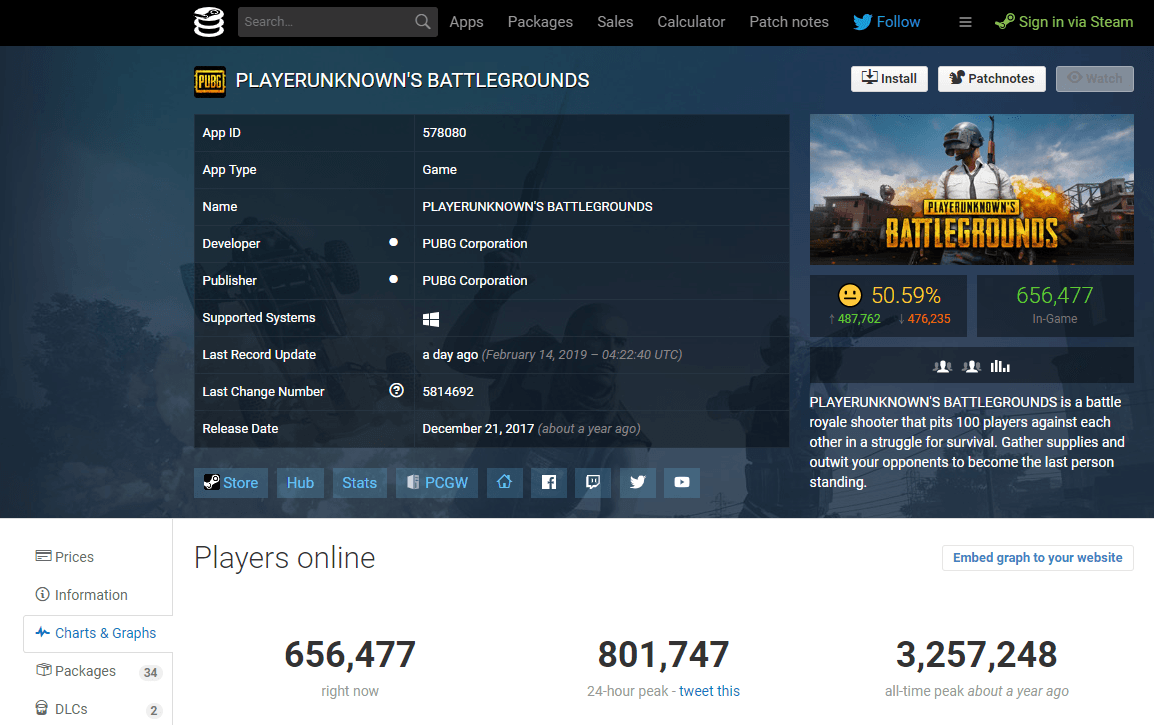This screenshot has height=725, width=1154.
Task: Click the PUBG Corporation publisher link
Action: pyautogui.click(x=475, y=280)
